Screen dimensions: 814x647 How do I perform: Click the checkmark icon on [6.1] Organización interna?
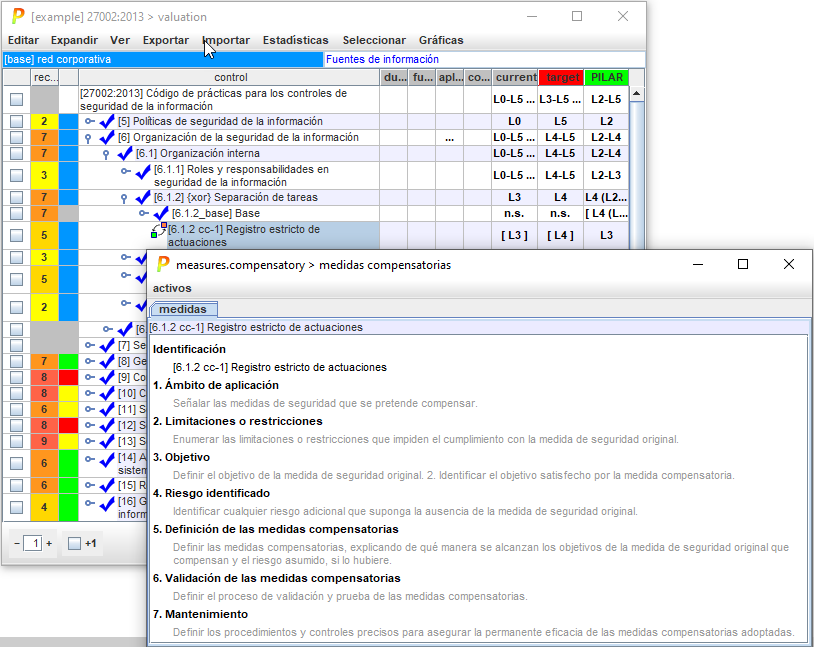(x=125, y=153)
